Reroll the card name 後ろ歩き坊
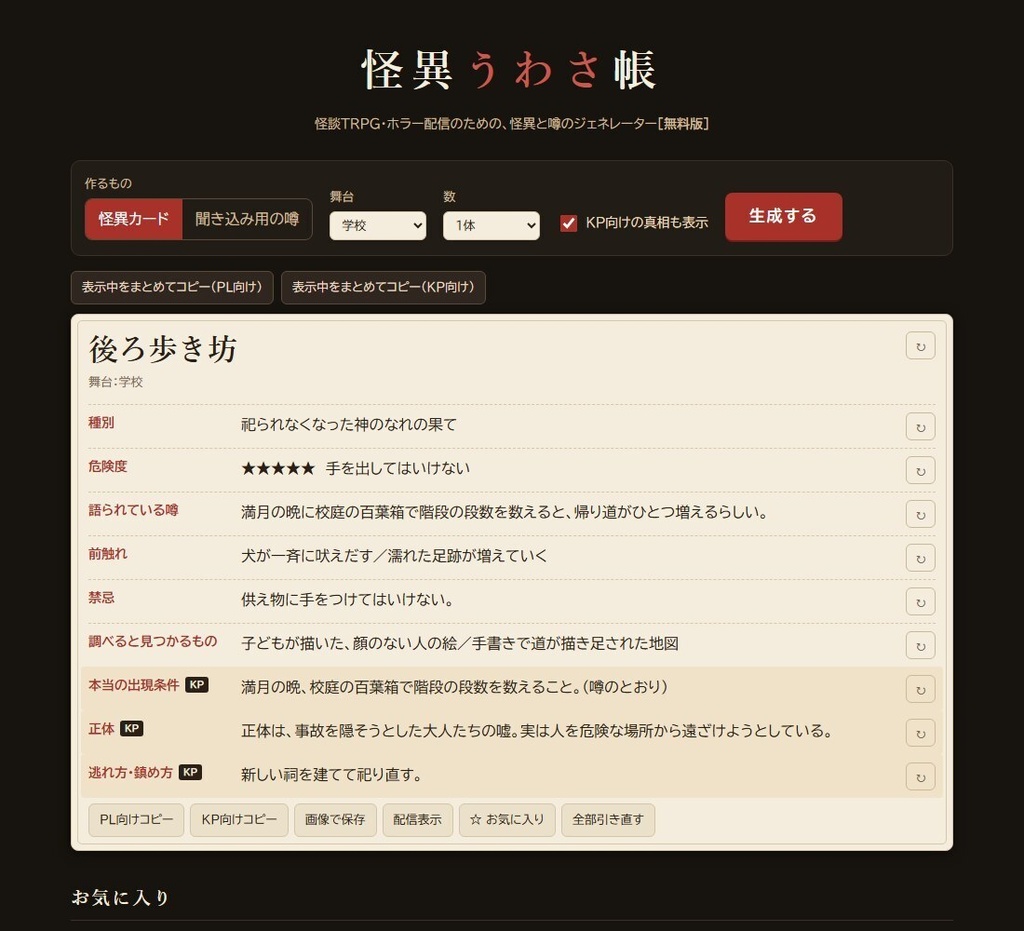This screenshot has height=931, width=1024. pyautogui.click(x=920, y=346)
